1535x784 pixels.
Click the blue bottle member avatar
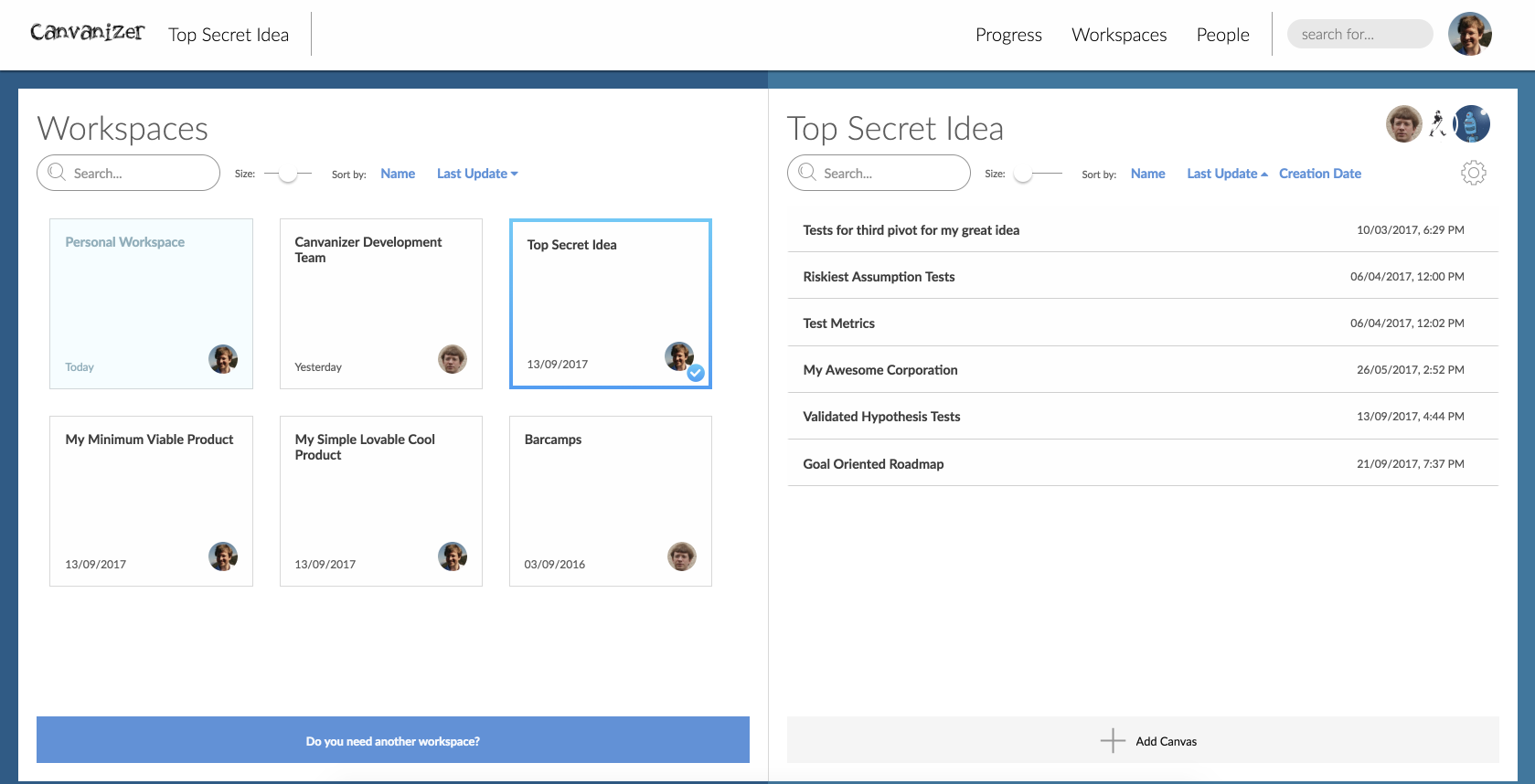[1471, 123]
